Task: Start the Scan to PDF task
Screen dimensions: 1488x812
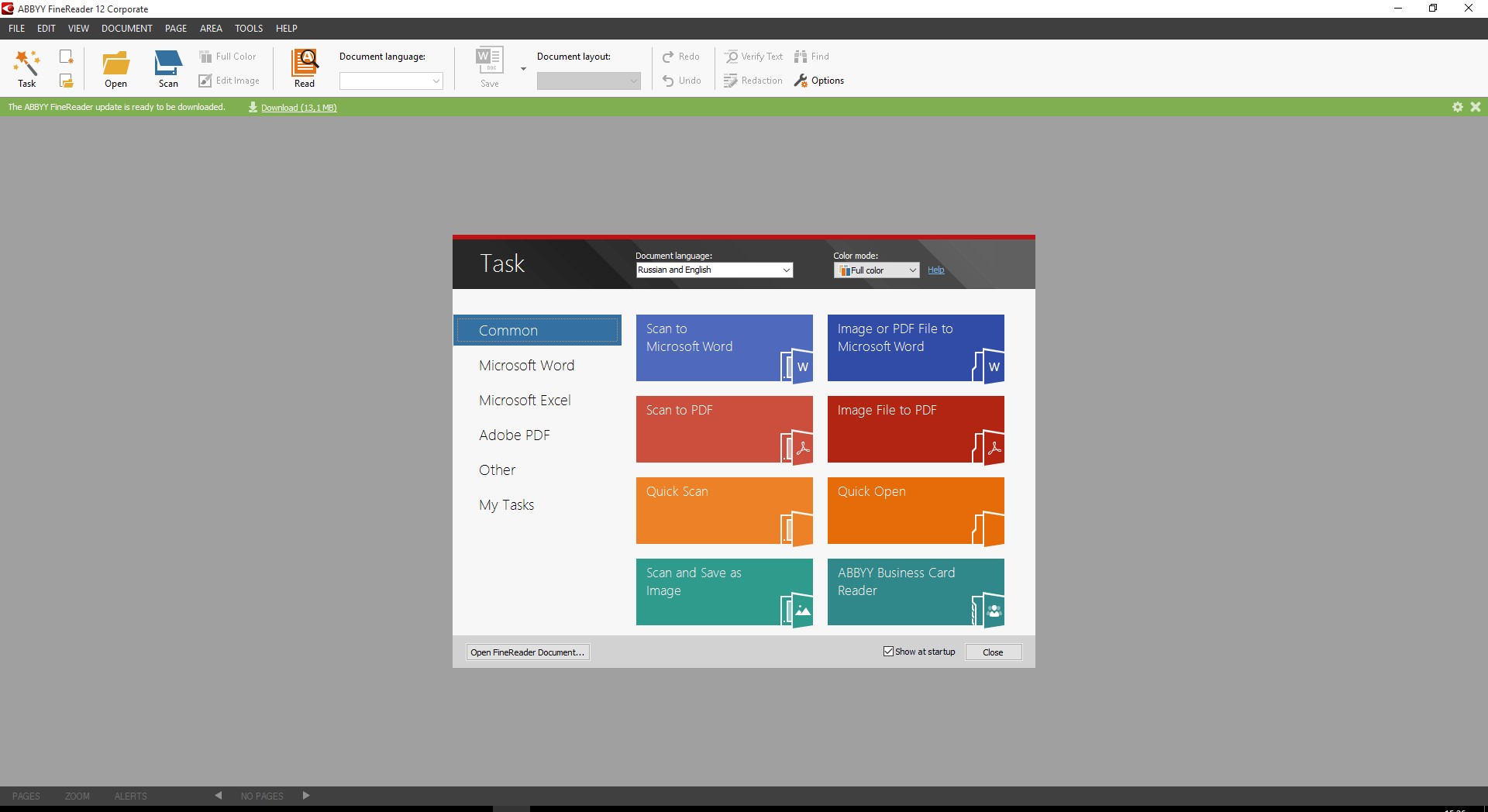Action: click(x=724, y=429)
